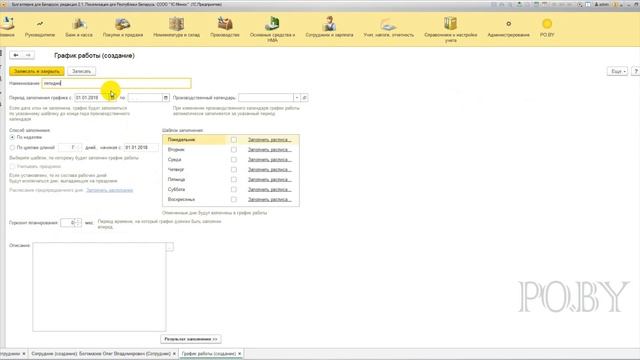Fill schedule link for Воскресенье
This screenshot has width=640, height=360.
tap(270, 200)
